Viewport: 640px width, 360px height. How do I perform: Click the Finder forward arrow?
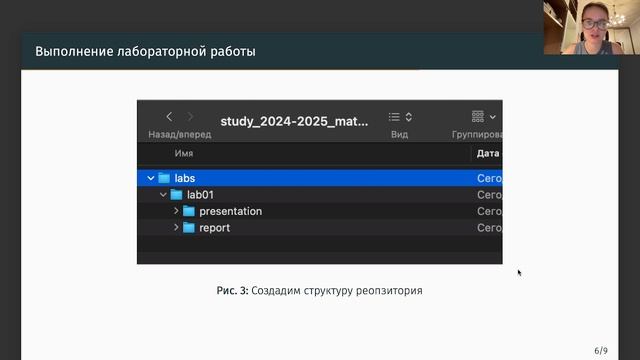(190, 117)
